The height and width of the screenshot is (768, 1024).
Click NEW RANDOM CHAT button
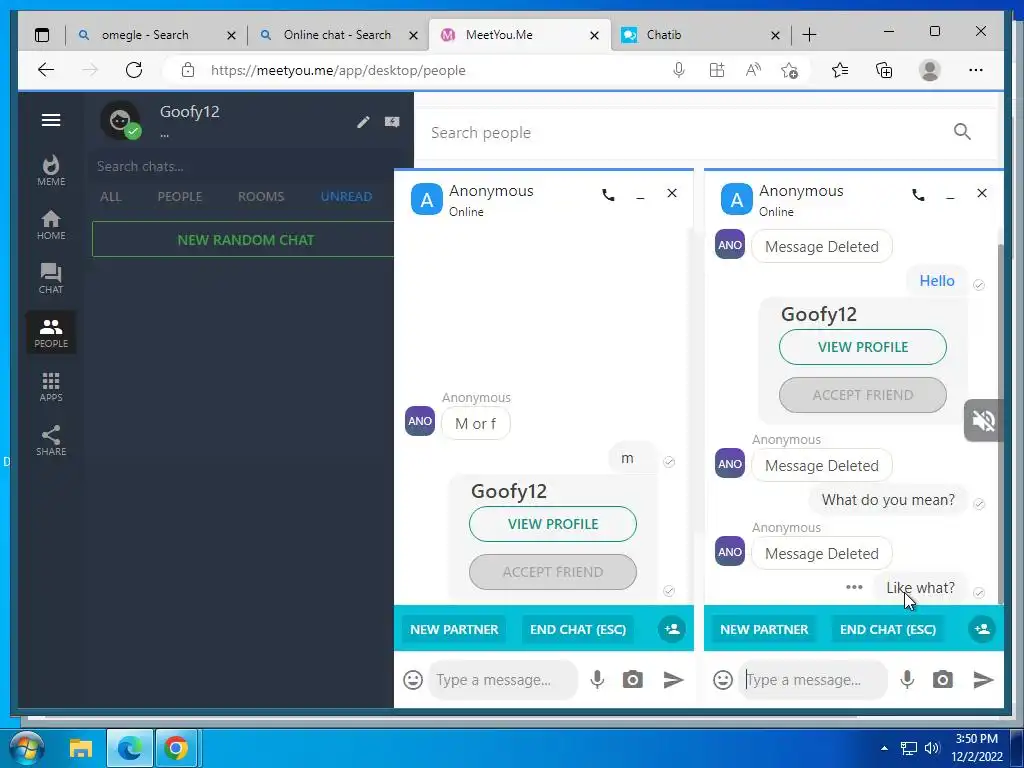[x=246, y=240]
